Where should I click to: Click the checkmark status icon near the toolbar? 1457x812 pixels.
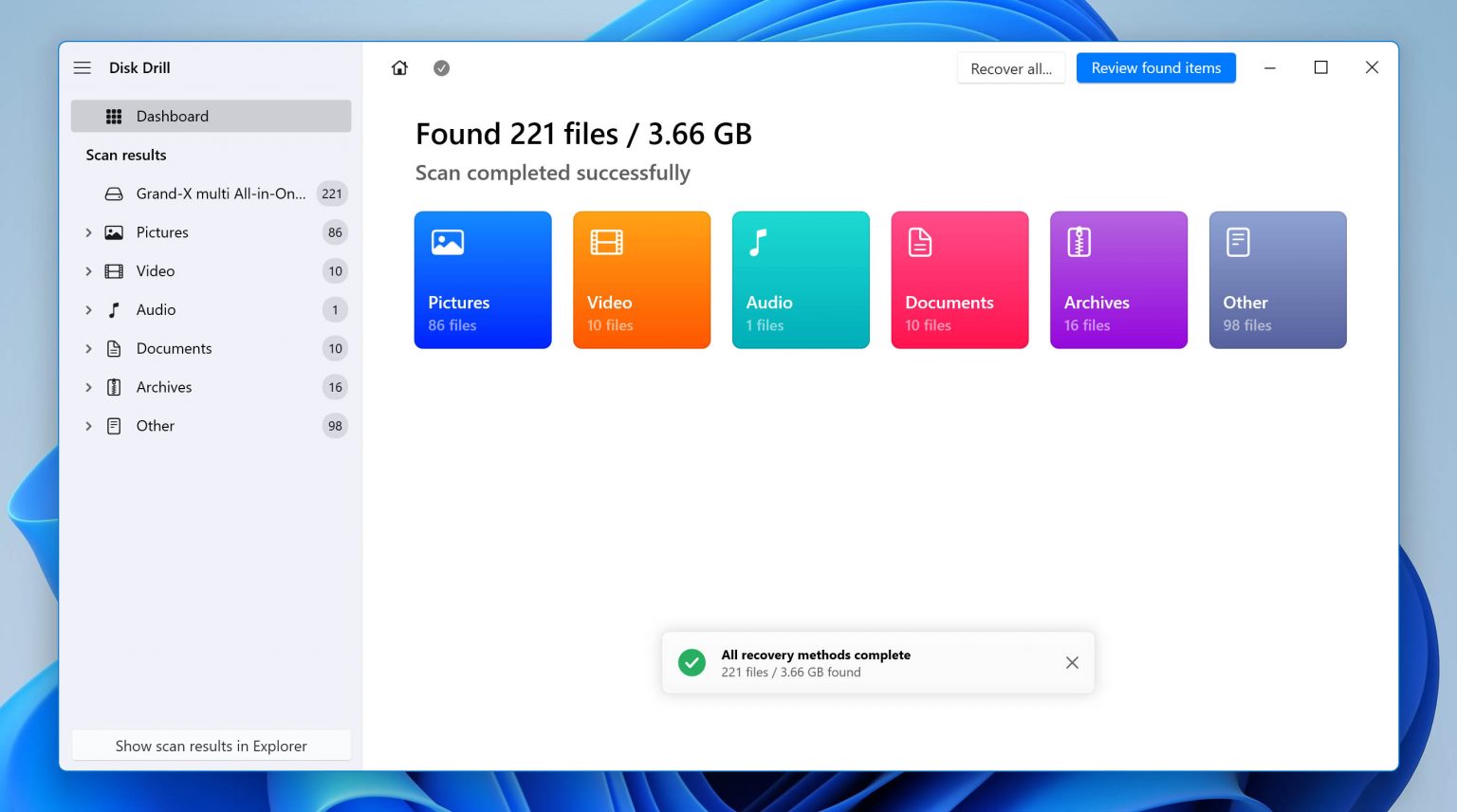coord(441,67)
